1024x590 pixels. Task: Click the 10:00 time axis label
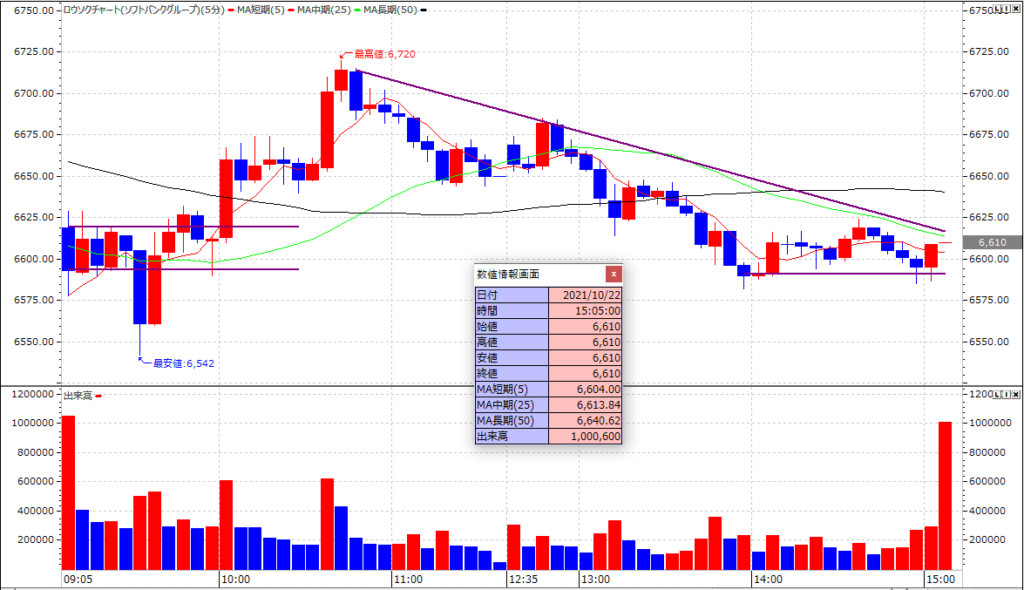point(236,580)
